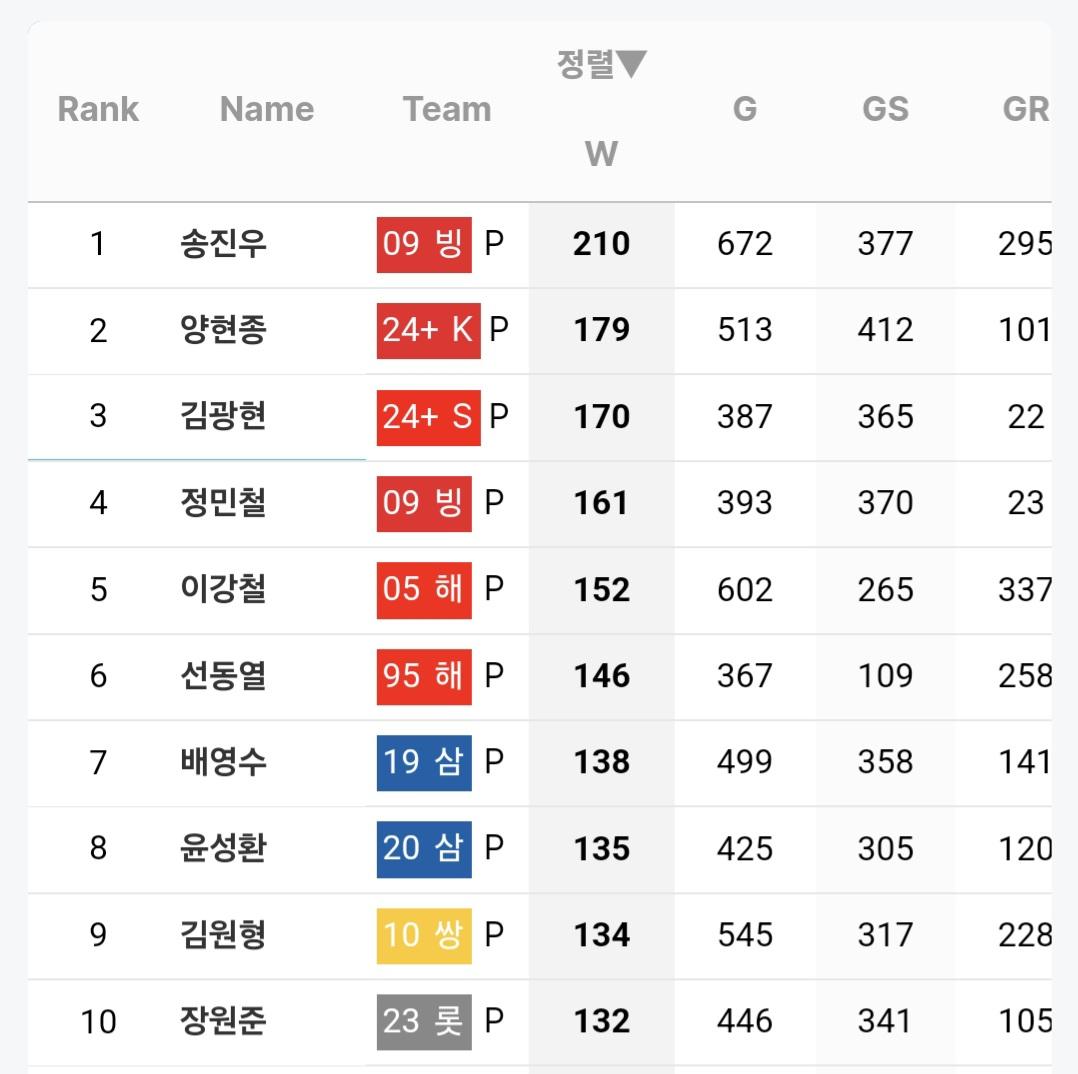Select the 24+ K team badge

(x=428, y=330)
